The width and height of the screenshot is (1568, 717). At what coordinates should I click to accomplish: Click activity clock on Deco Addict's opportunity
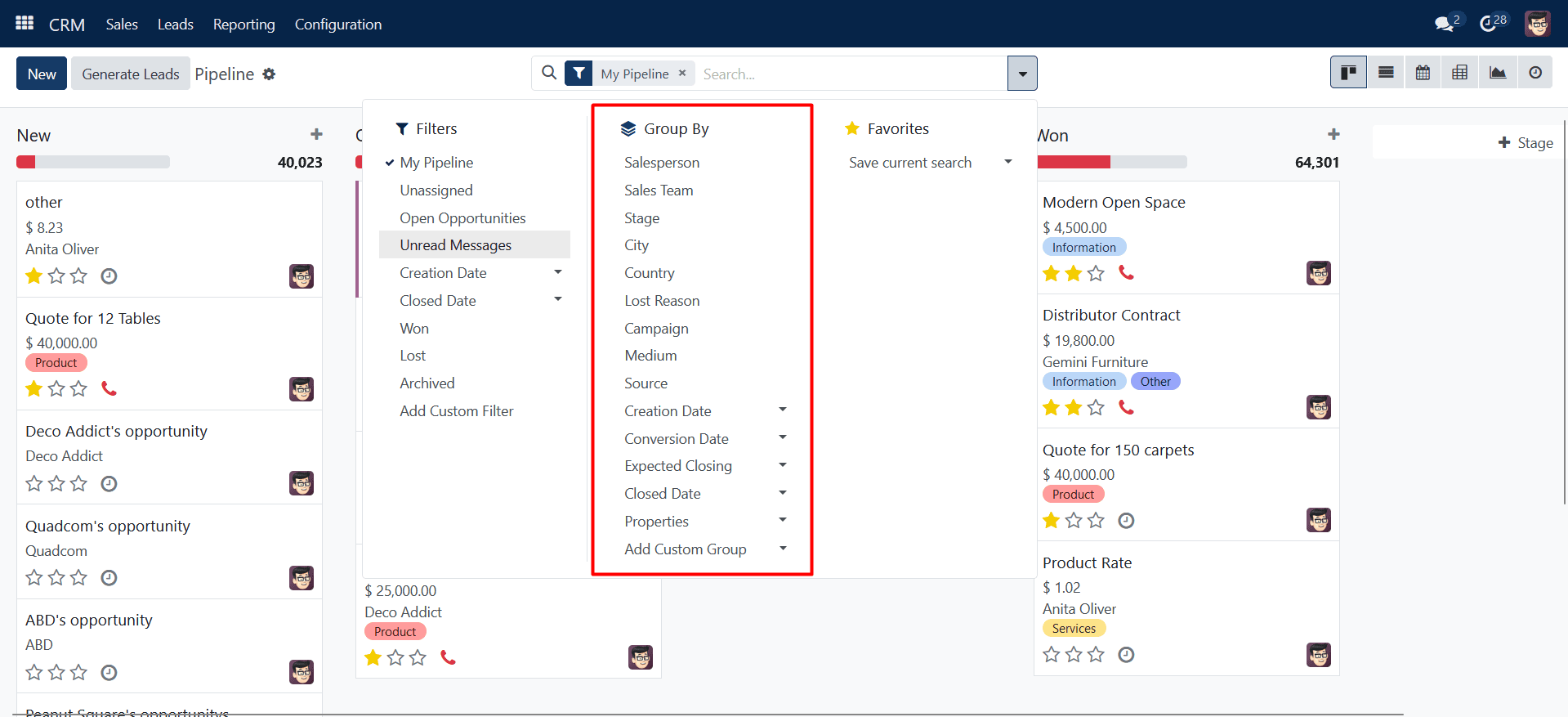click(109, 484)
